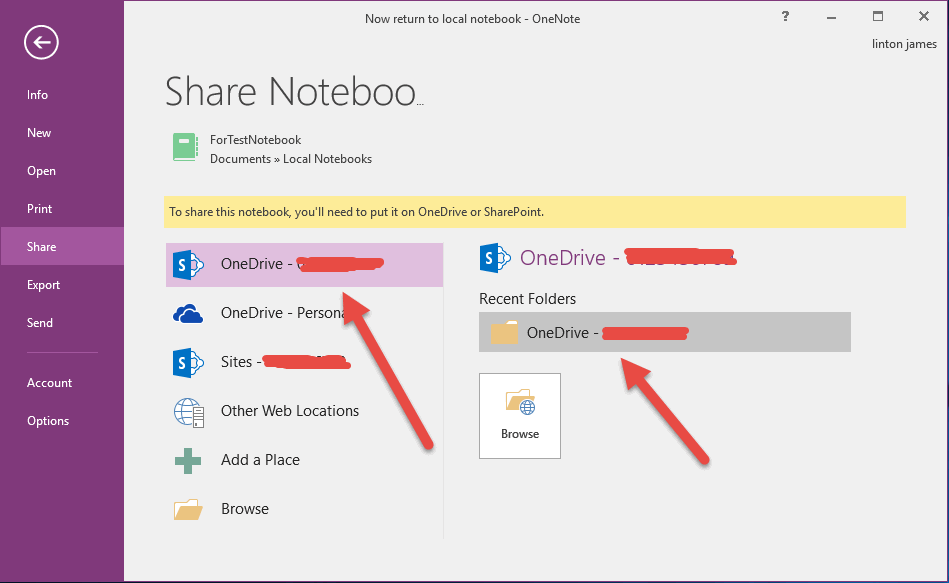Choose Print from the sidebar
The image size is (949, 583).
[39, 209]
